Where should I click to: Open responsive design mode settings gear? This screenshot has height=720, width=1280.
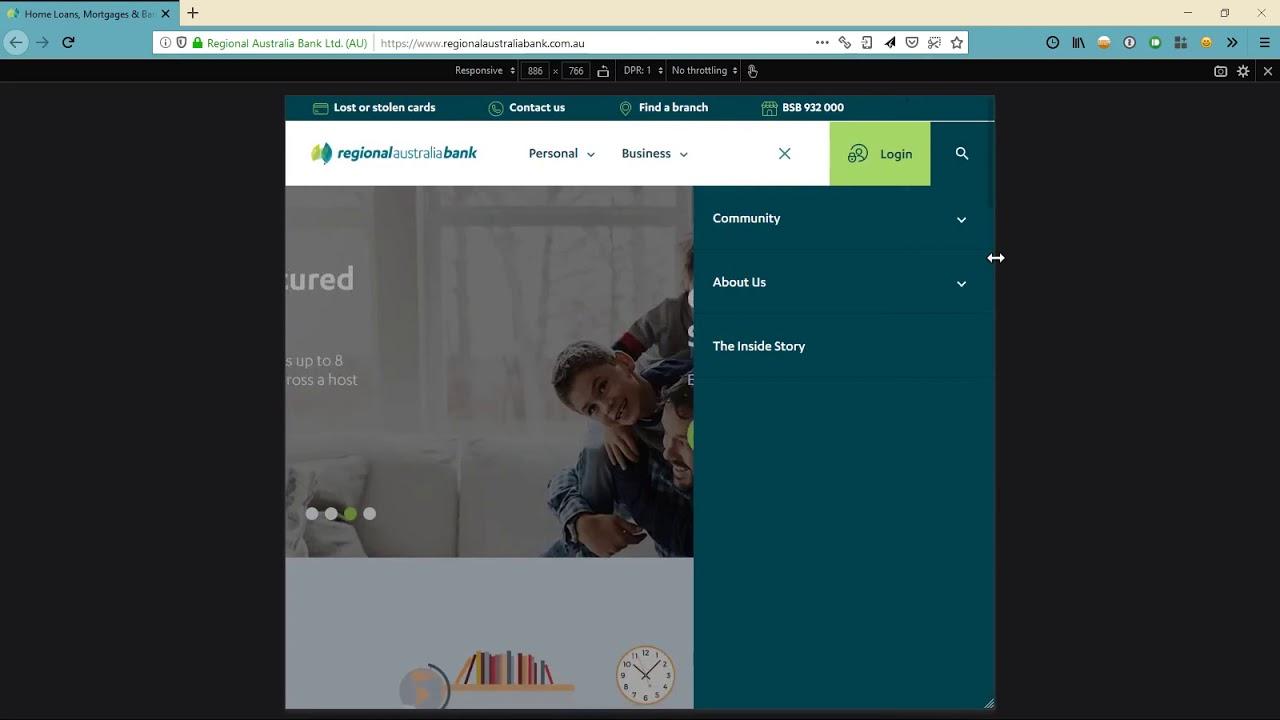pyautogui.click(x=1243, y=71)
